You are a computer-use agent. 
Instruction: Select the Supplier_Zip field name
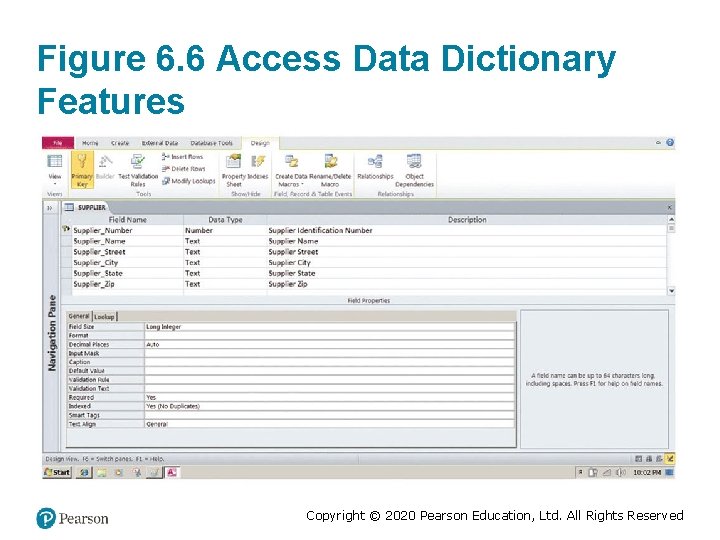tap(128, 284)
